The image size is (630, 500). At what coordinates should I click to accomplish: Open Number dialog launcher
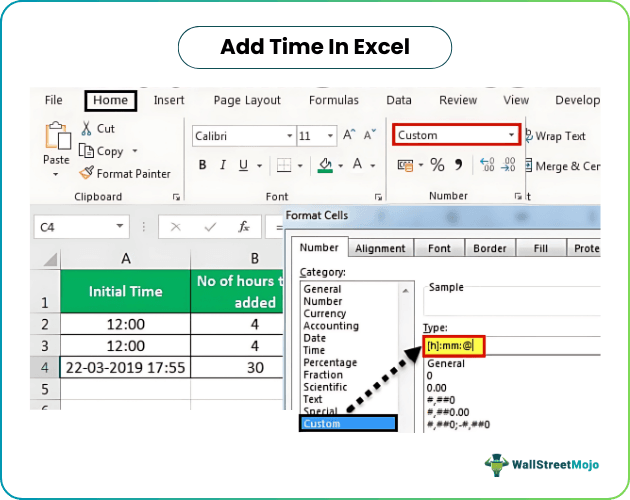[x=518, y=196]
